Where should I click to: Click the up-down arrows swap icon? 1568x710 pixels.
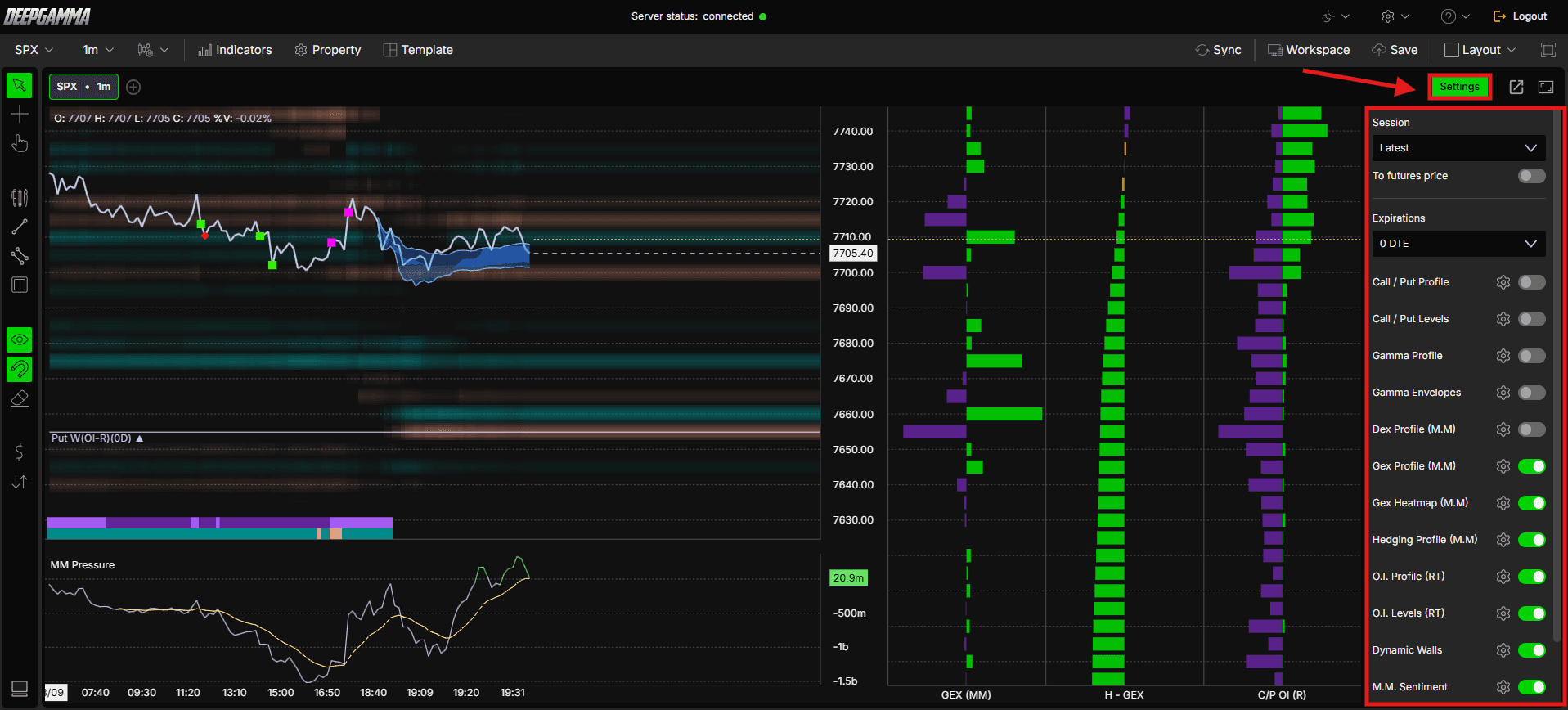20,482
